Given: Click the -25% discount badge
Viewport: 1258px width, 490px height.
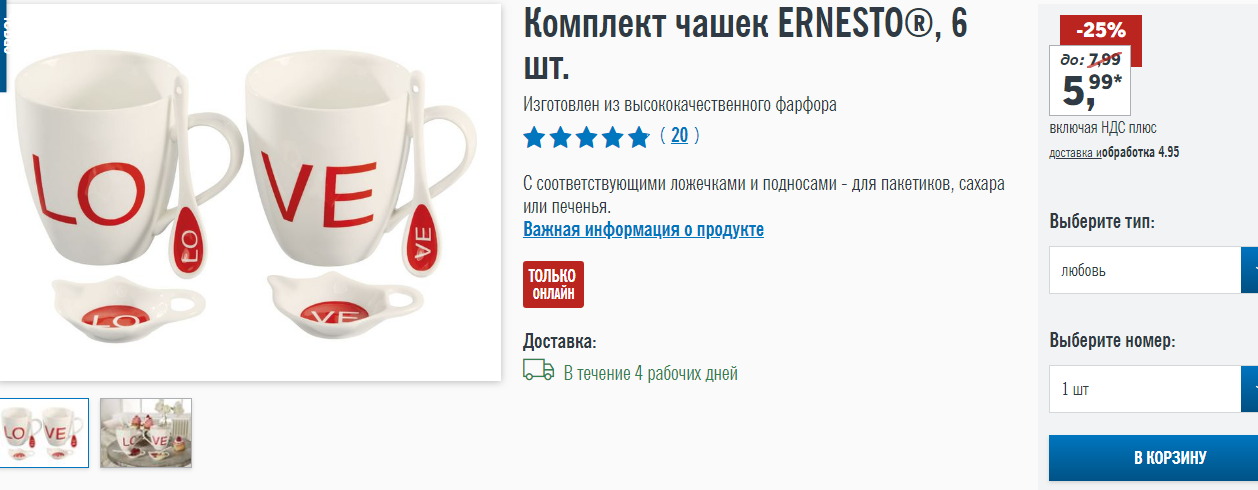Looking at the screenshot, I should tap(1101, 30).
